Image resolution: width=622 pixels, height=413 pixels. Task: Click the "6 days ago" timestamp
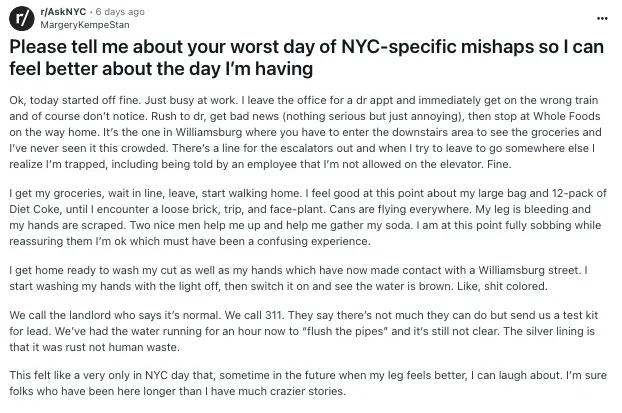point(120,12)
